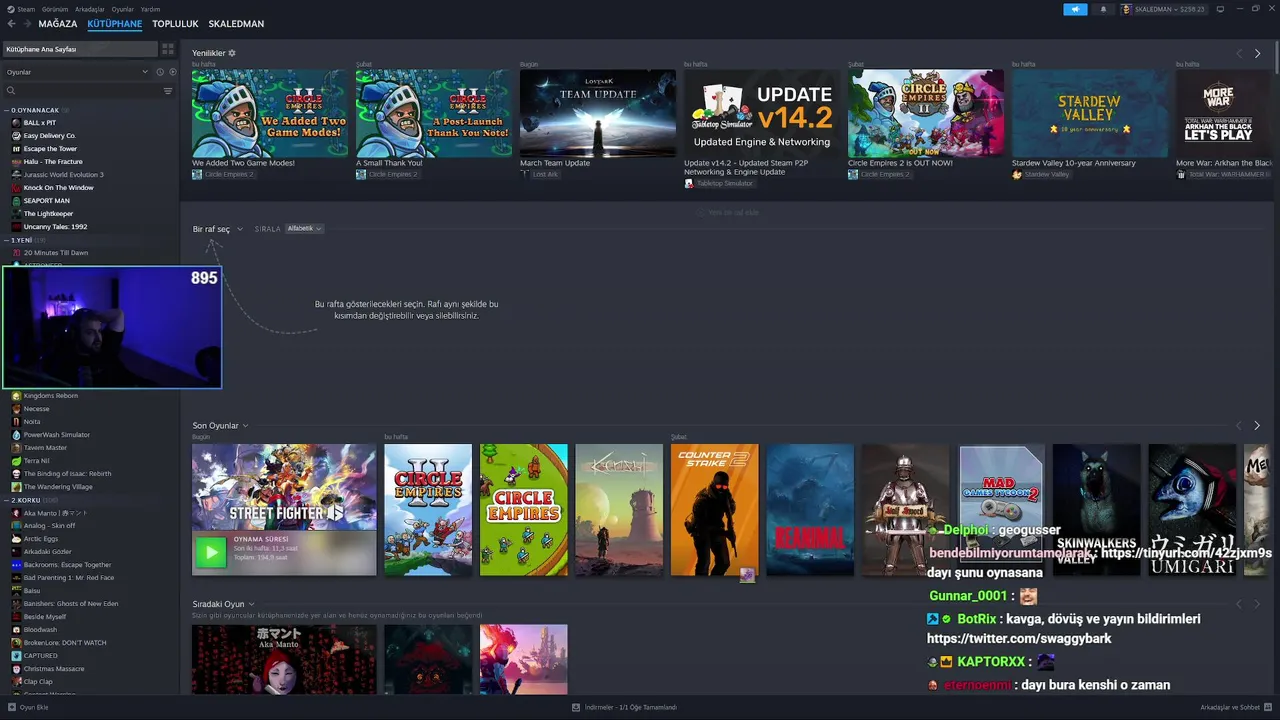Select Uncanny Tales: 1992 in sidebar
The width and height of the screenshot is (1280, 720).
[56, 227]
